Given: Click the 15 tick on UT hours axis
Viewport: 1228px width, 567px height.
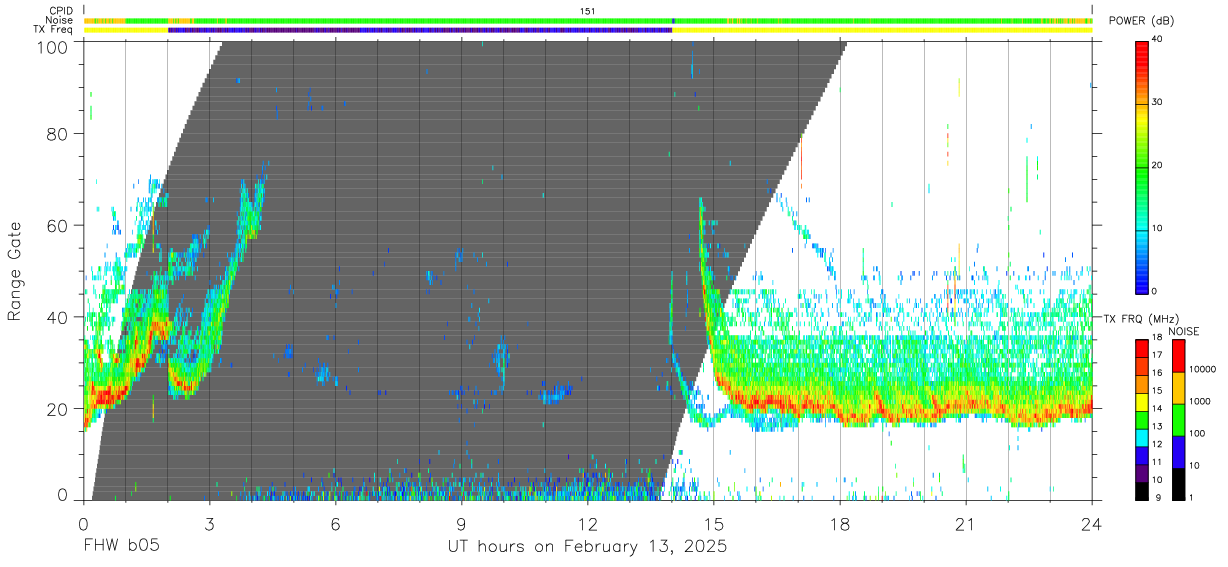Looking at the screenshot, I should (x=714, y=523).
